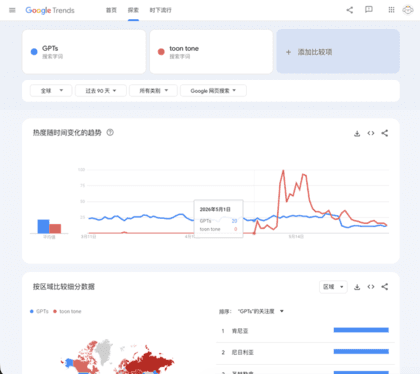
Task: Go to the 首页 home tab
Action: (111, 10)
